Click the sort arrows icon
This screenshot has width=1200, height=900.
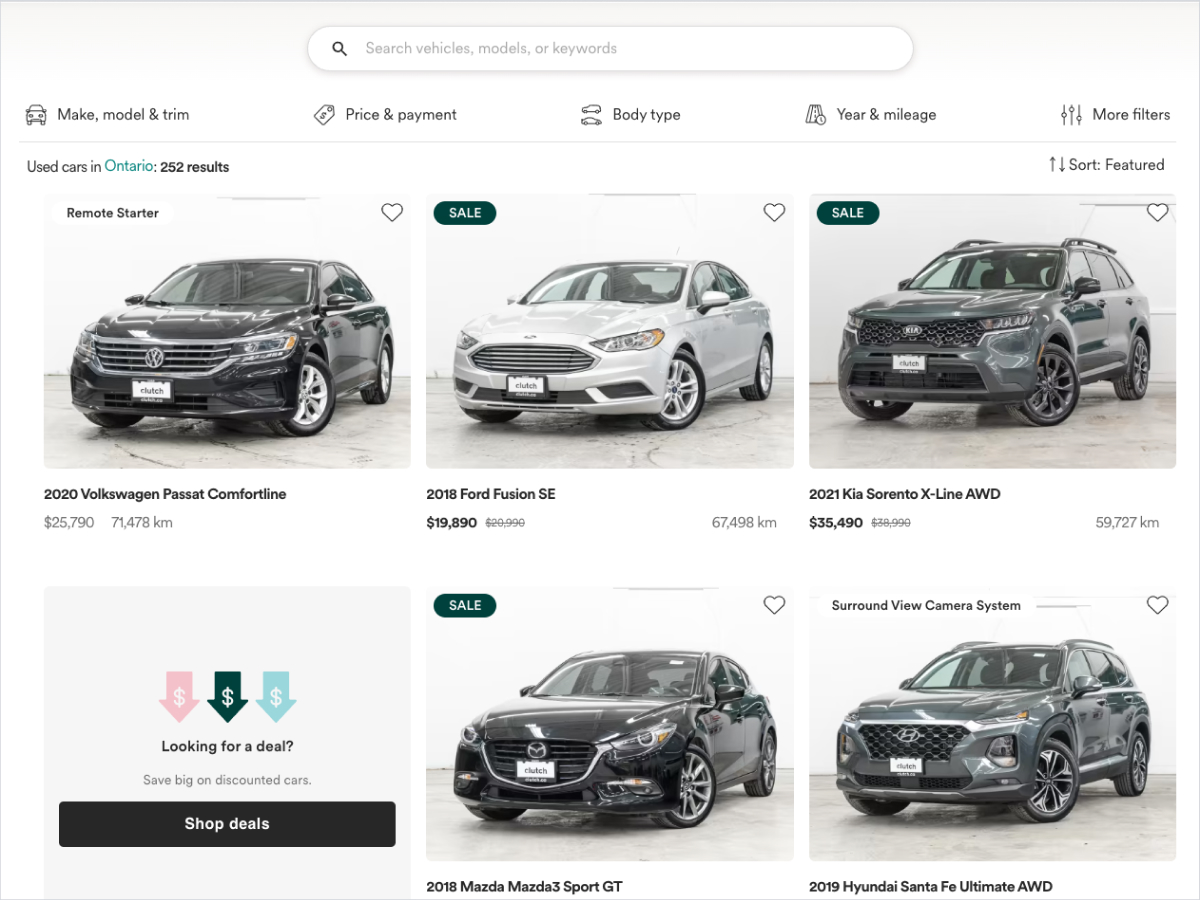click(x=1057, y=164)
